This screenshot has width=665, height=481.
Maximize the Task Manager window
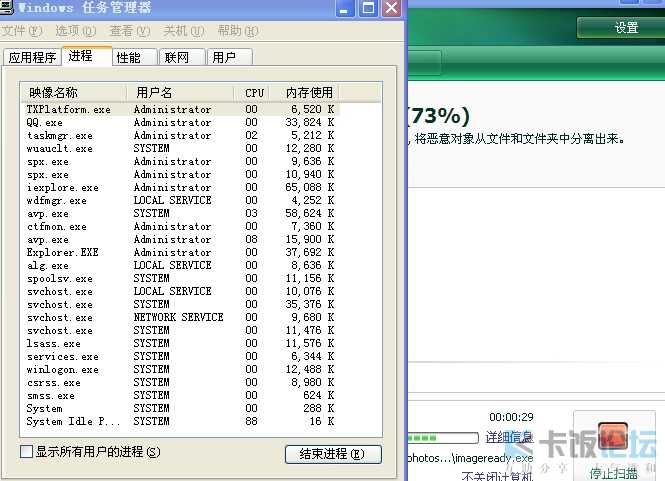coord(368,8)
